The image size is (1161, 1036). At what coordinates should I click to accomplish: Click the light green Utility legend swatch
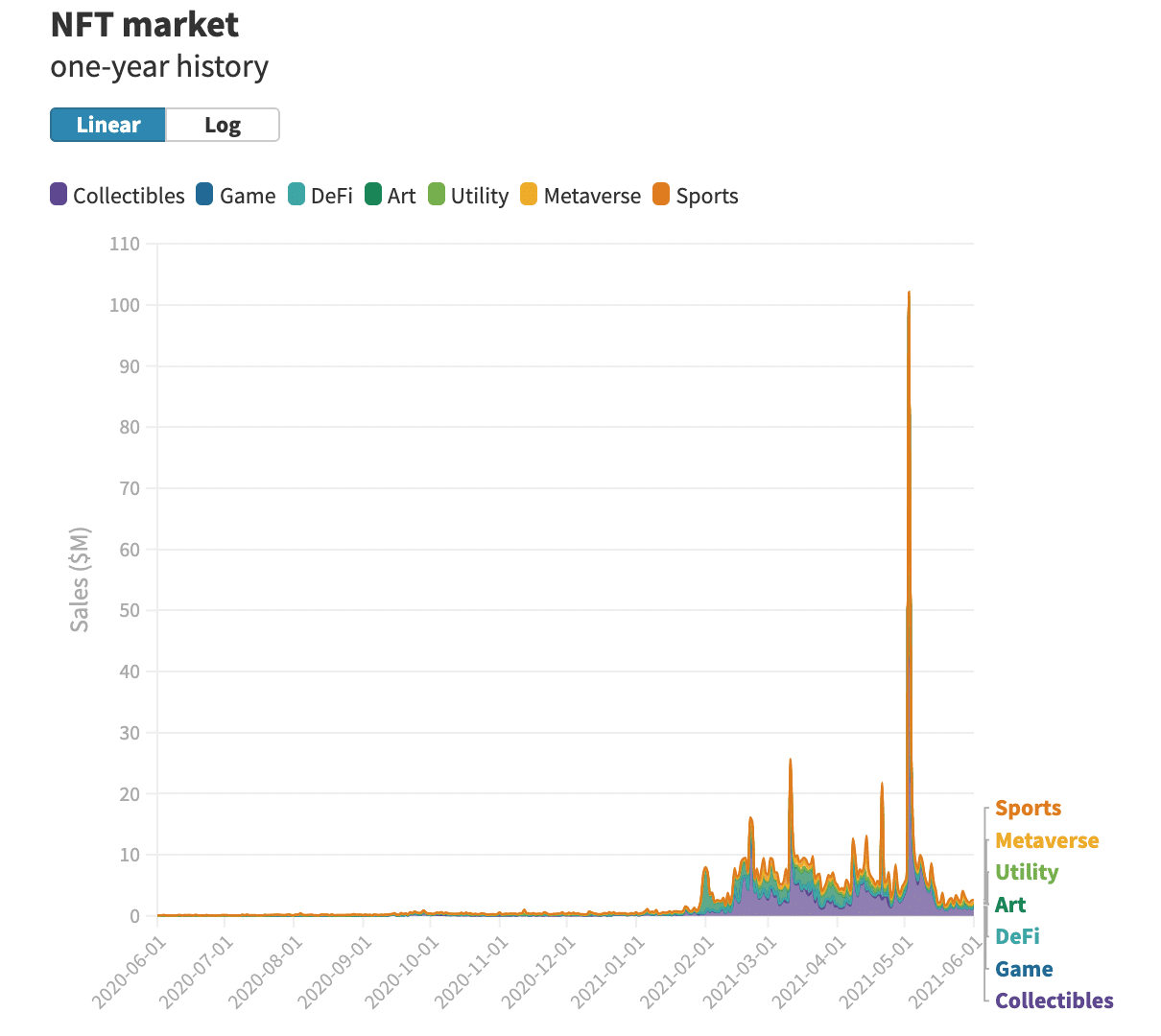pyautogui.click(x=437, y=195)
